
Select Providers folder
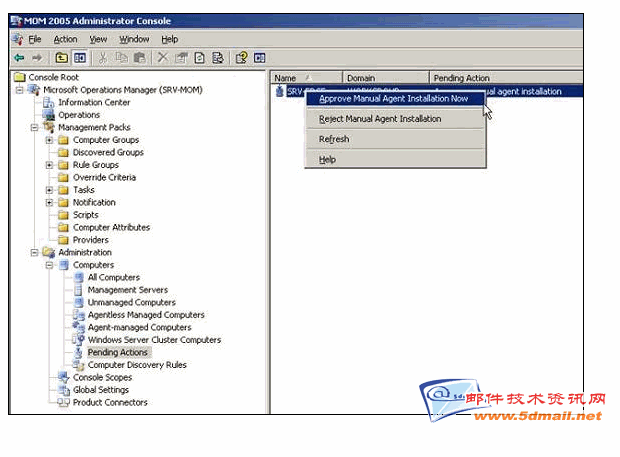pos(91,240)
